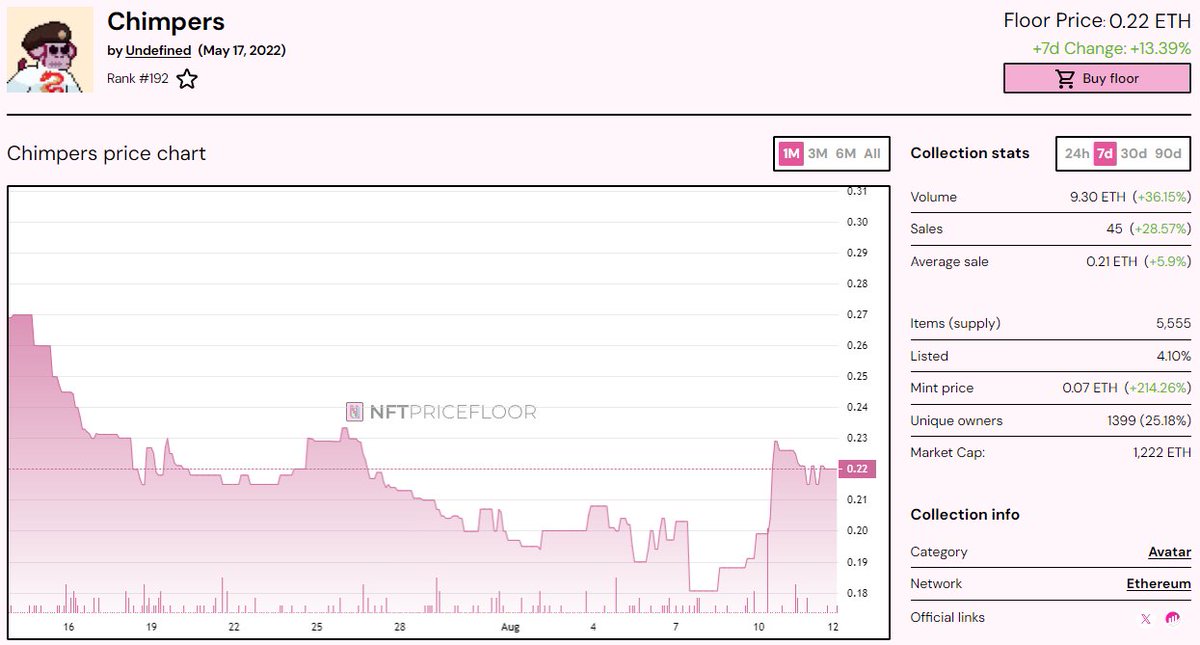
Task: Click the Collection stats heading
Action: pyautogui.click(x=970, y=153)
